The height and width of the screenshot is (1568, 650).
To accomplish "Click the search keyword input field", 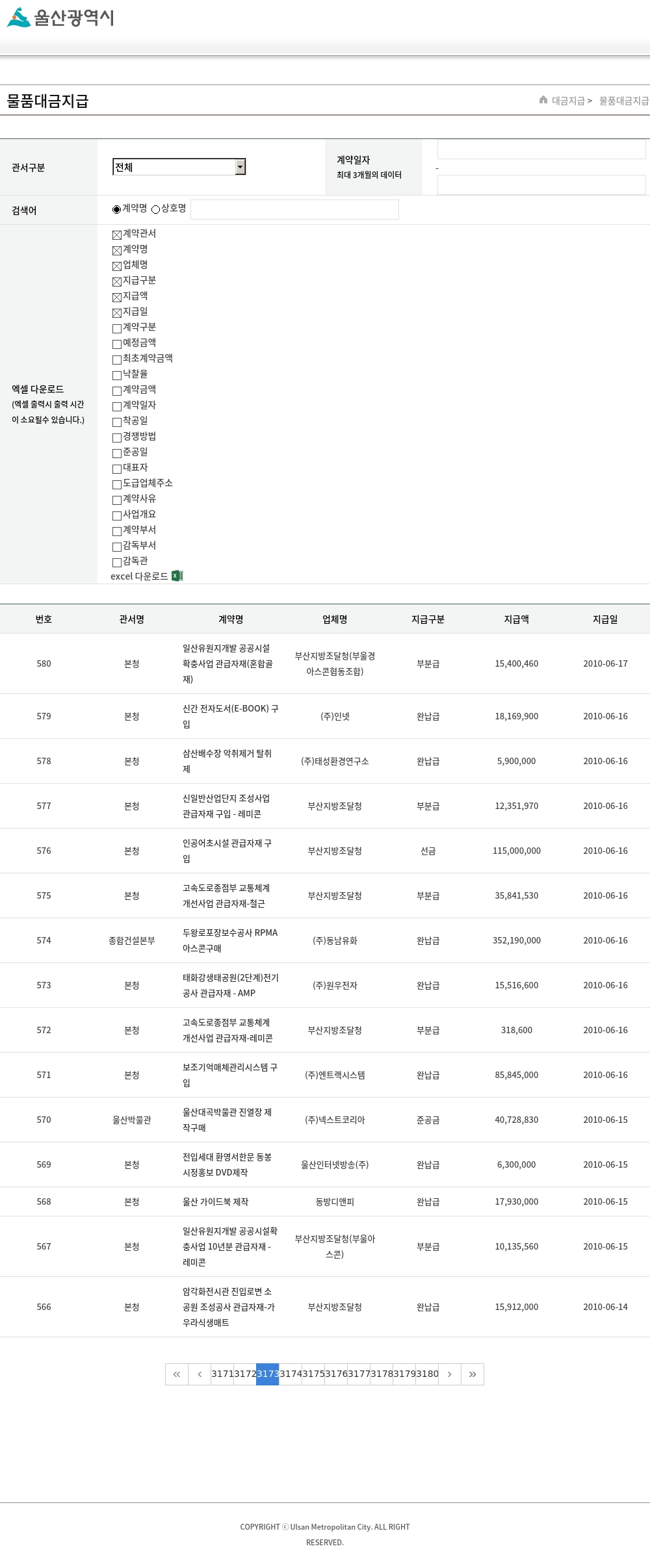I will pos(294,209).
